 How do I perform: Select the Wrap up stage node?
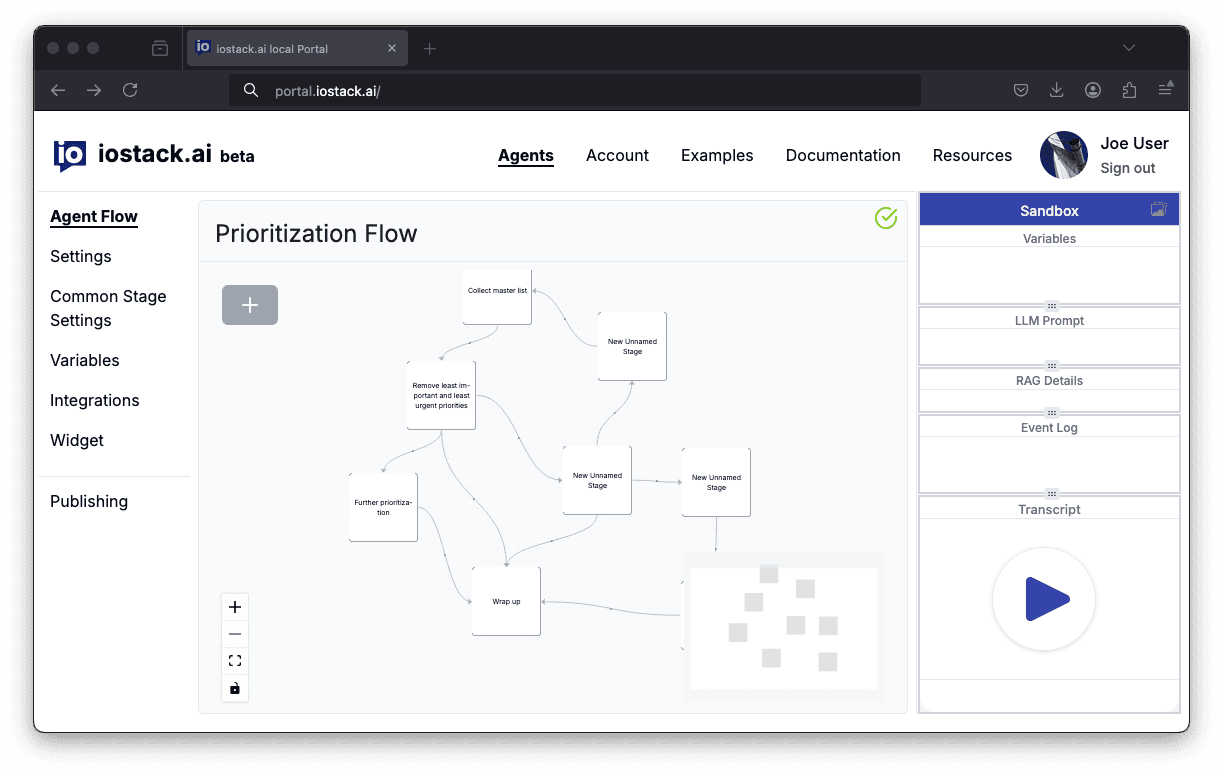coord(506,601)
